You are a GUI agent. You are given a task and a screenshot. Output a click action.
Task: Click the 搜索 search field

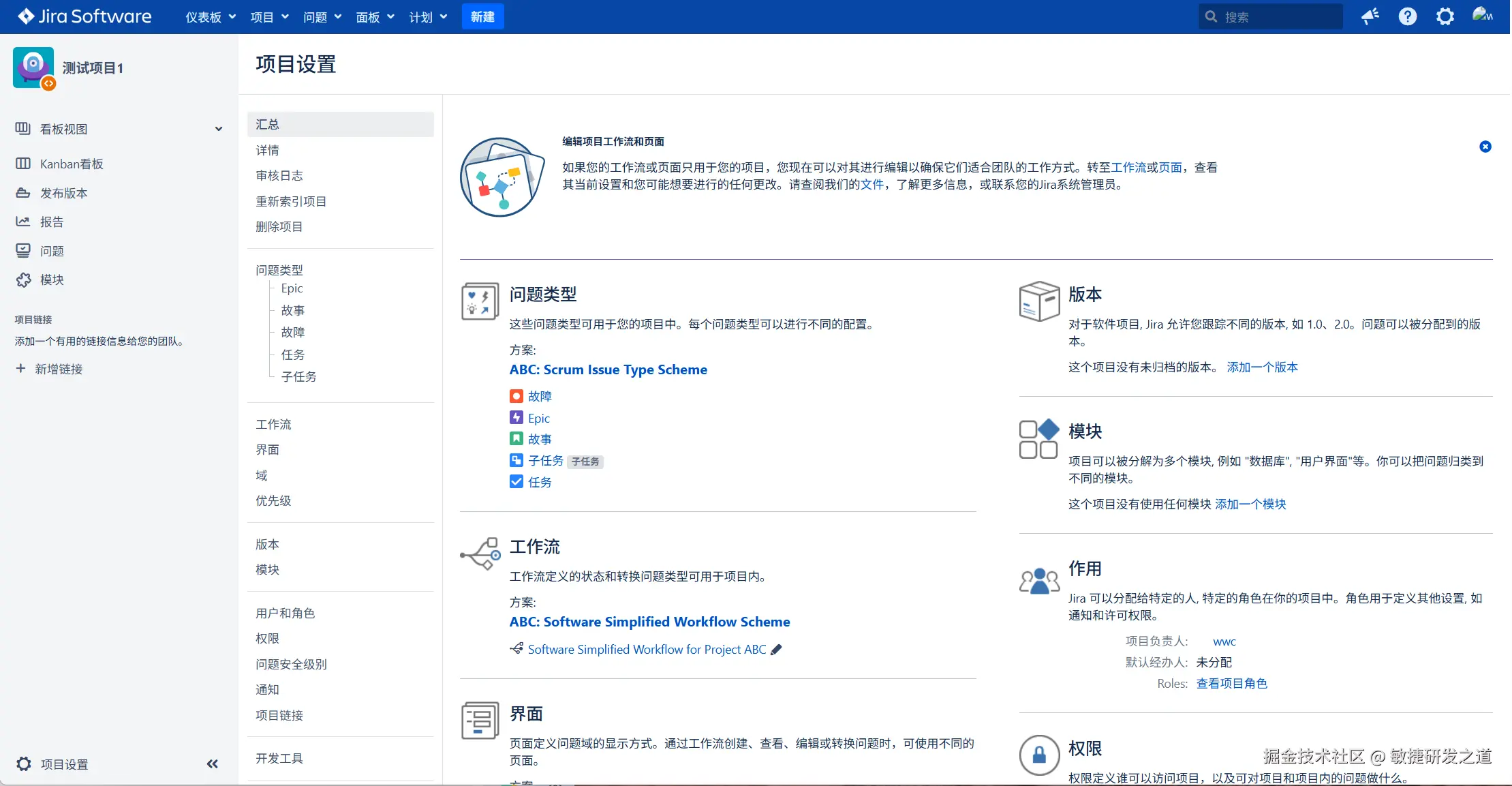[1271, 16]
